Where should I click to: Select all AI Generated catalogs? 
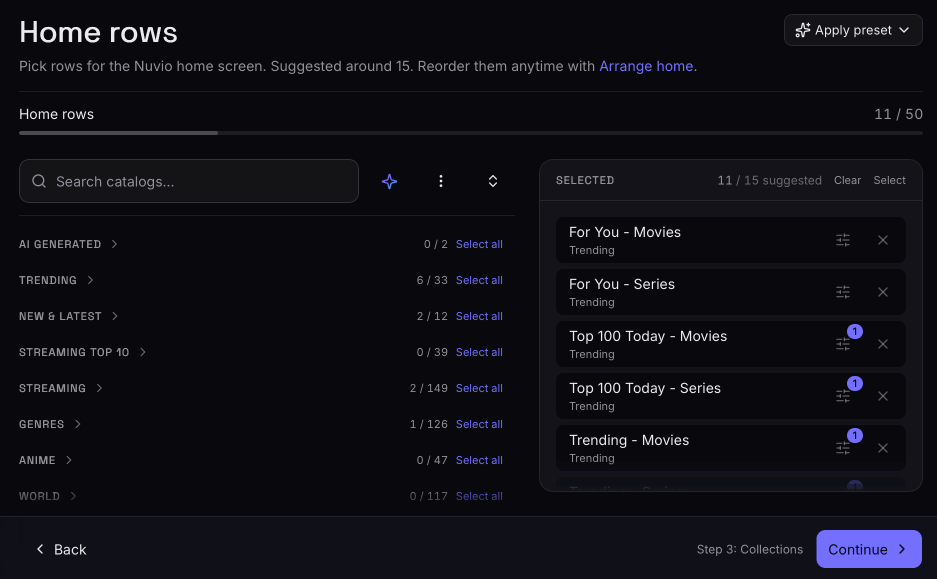(479, 244)
